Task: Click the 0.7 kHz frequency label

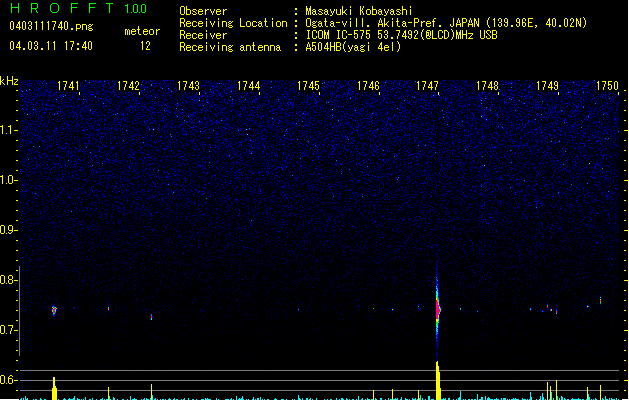Action: pos(9,330)
